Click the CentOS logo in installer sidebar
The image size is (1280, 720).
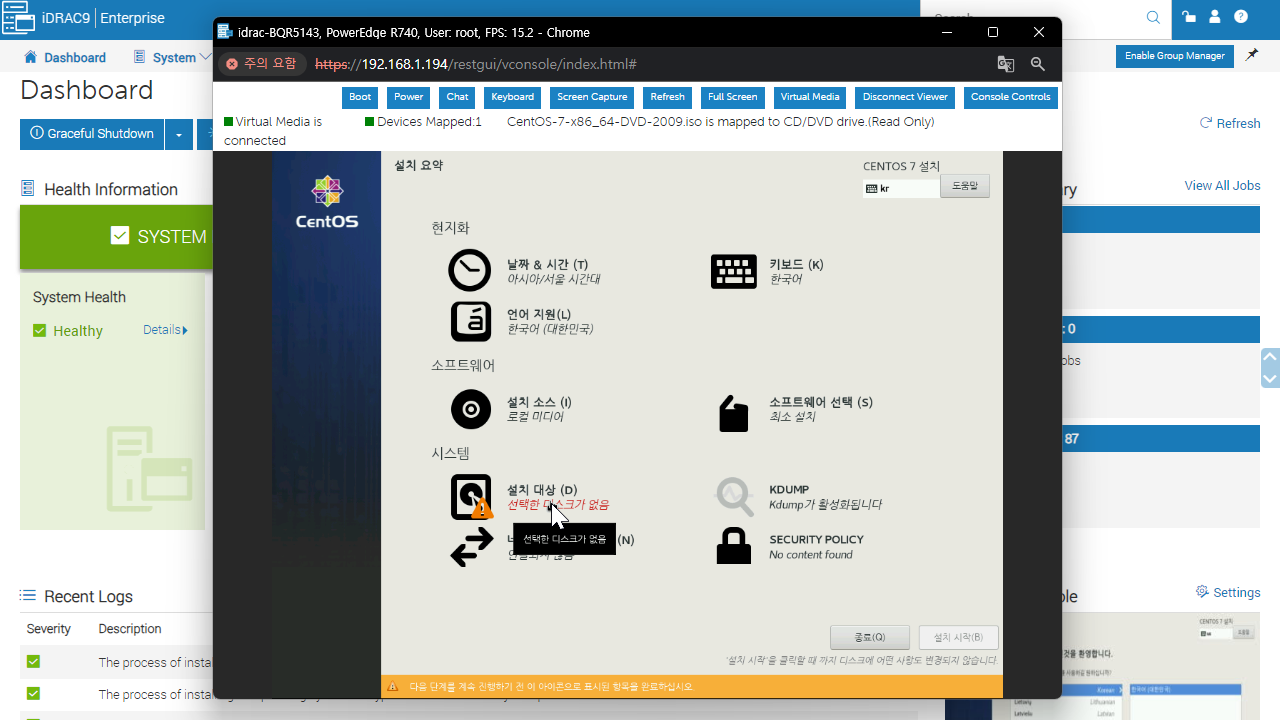click(327, 202)
